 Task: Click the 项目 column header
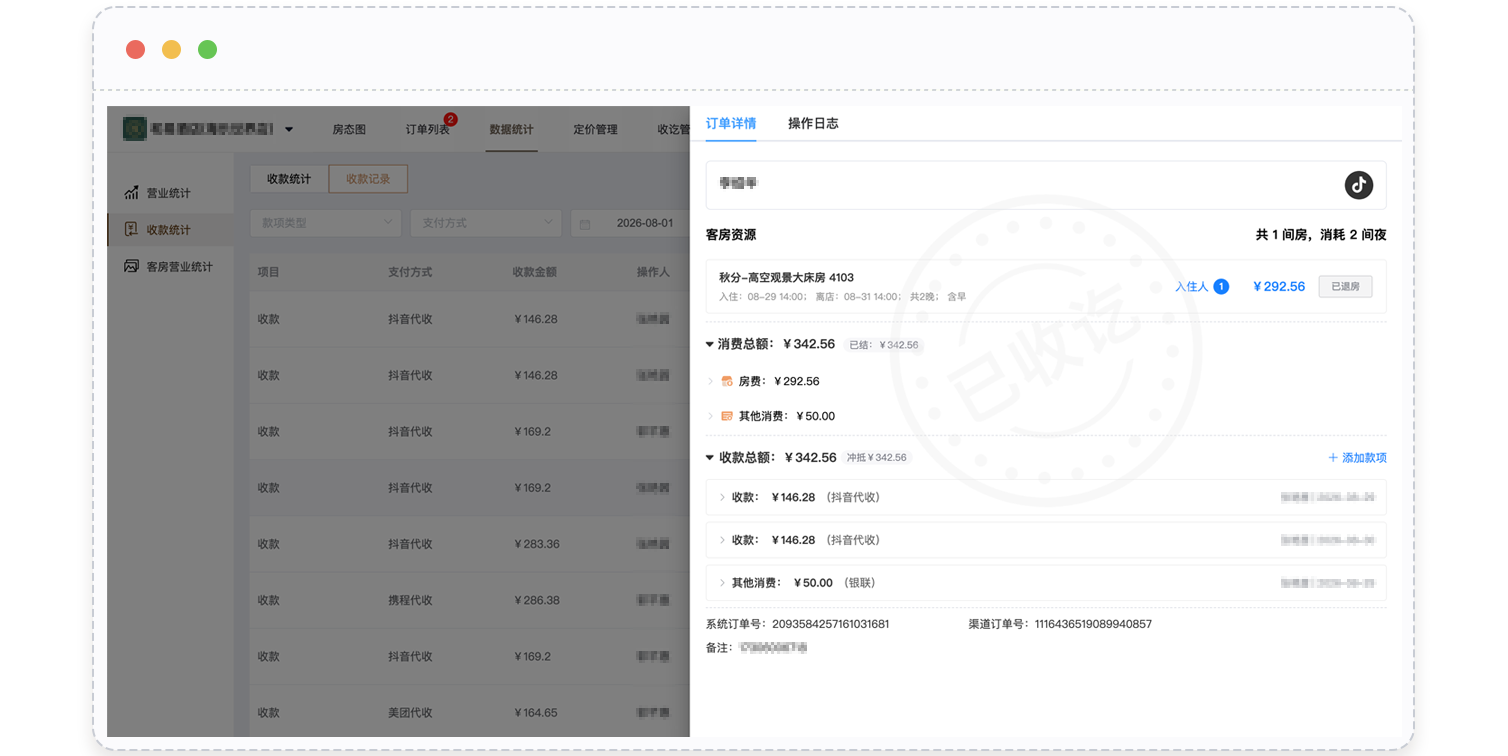[x=268, y=272]
